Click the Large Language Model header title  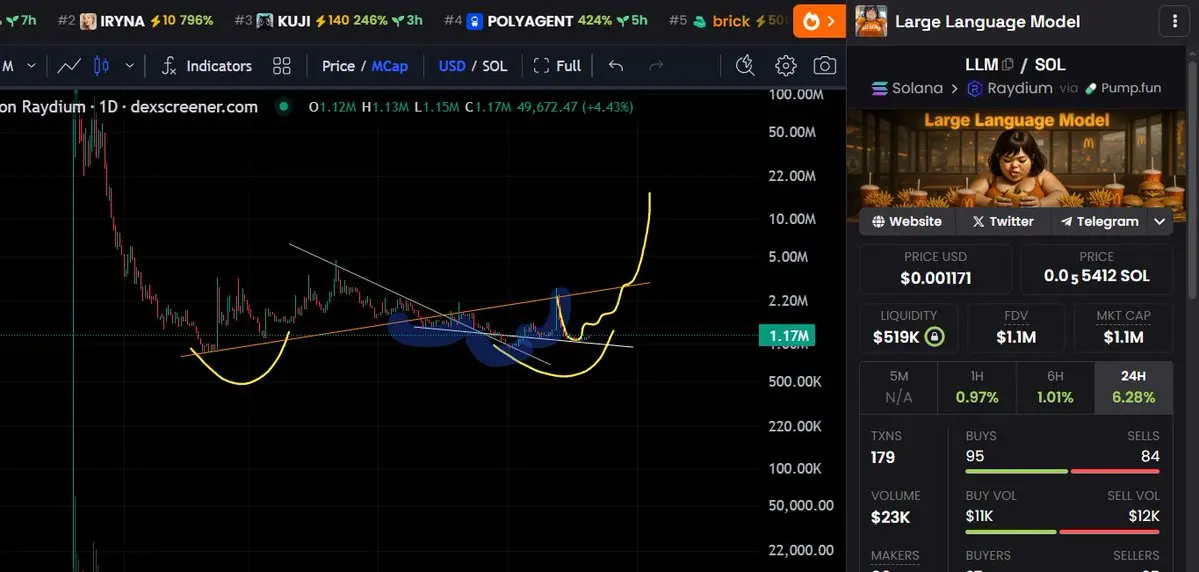click(988, 21)
